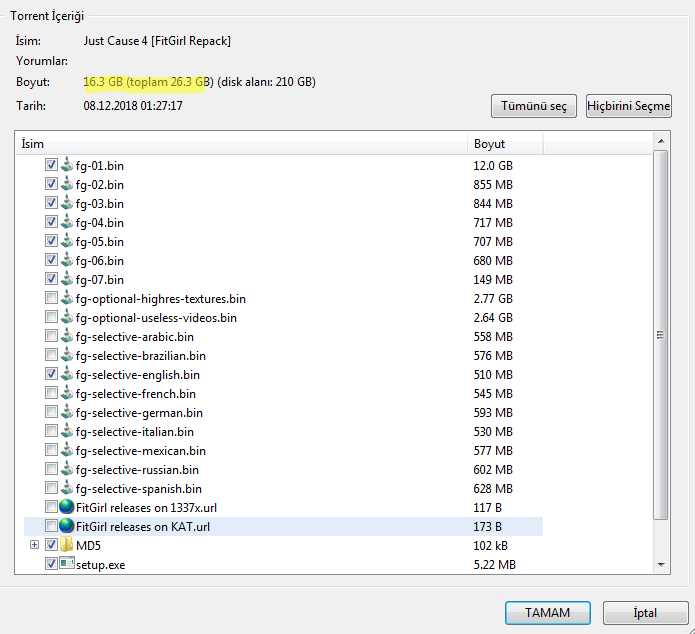
Task: Click the icon of fg-selective-arabic.bin
Action: click(67, 337)
